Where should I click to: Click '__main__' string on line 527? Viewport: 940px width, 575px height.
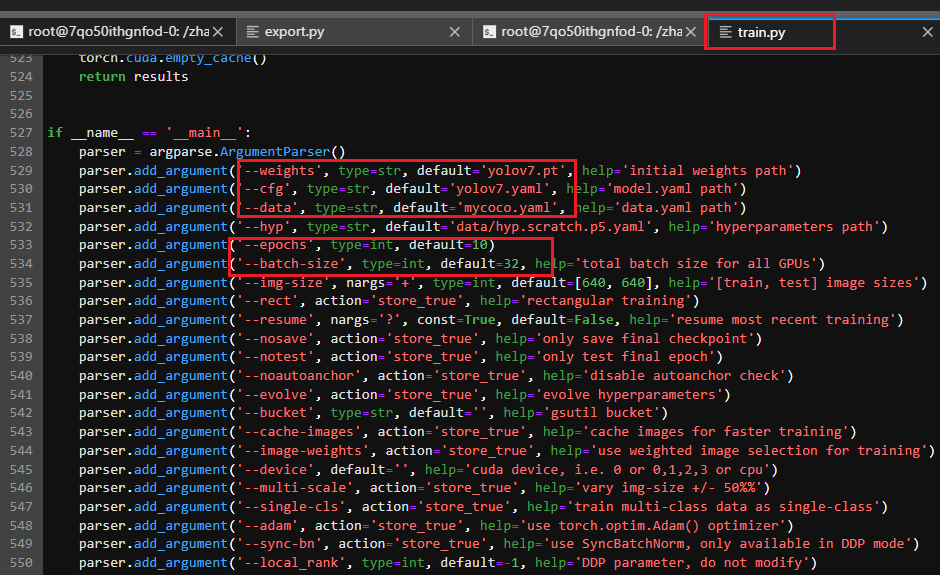coord(205,133)
